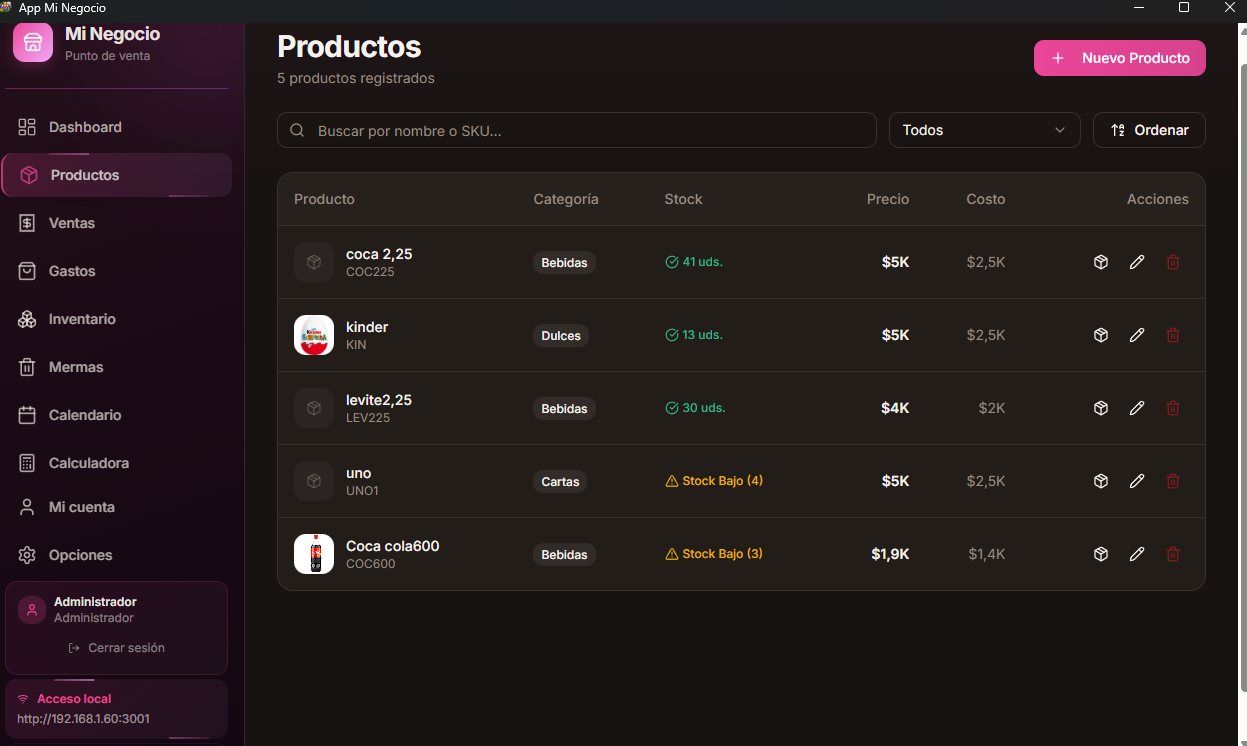Click the local access URL link
1247x746 pixels.
pyautogui.click(x=83, y=718)
